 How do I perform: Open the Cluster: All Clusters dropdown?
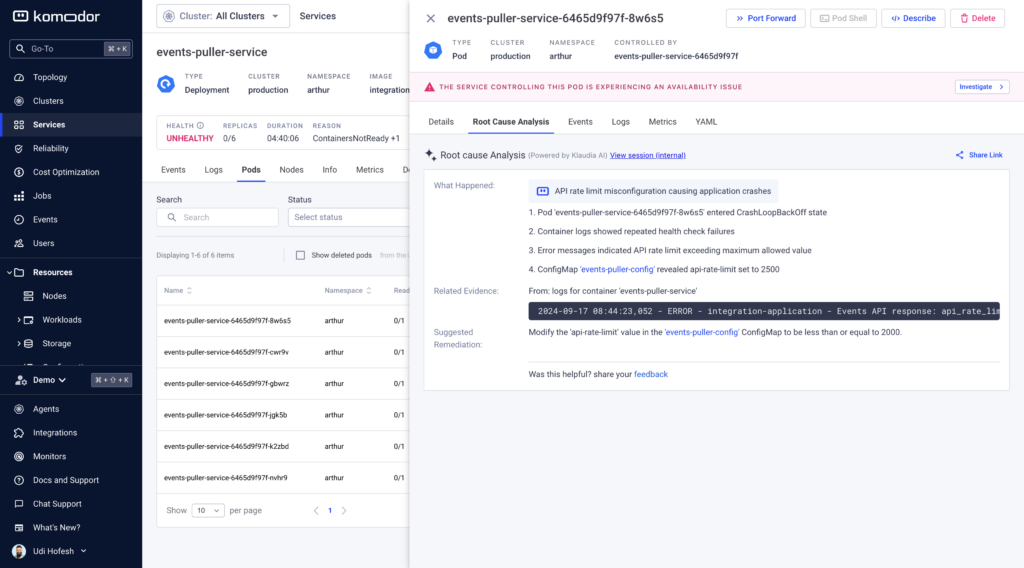pos(223,16)
